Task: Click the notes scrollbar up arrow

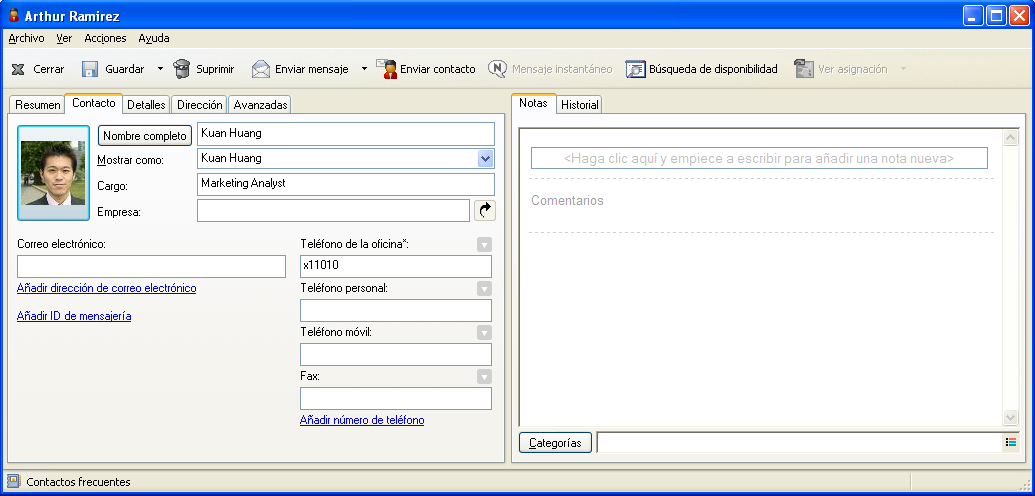Action: 1010,137
